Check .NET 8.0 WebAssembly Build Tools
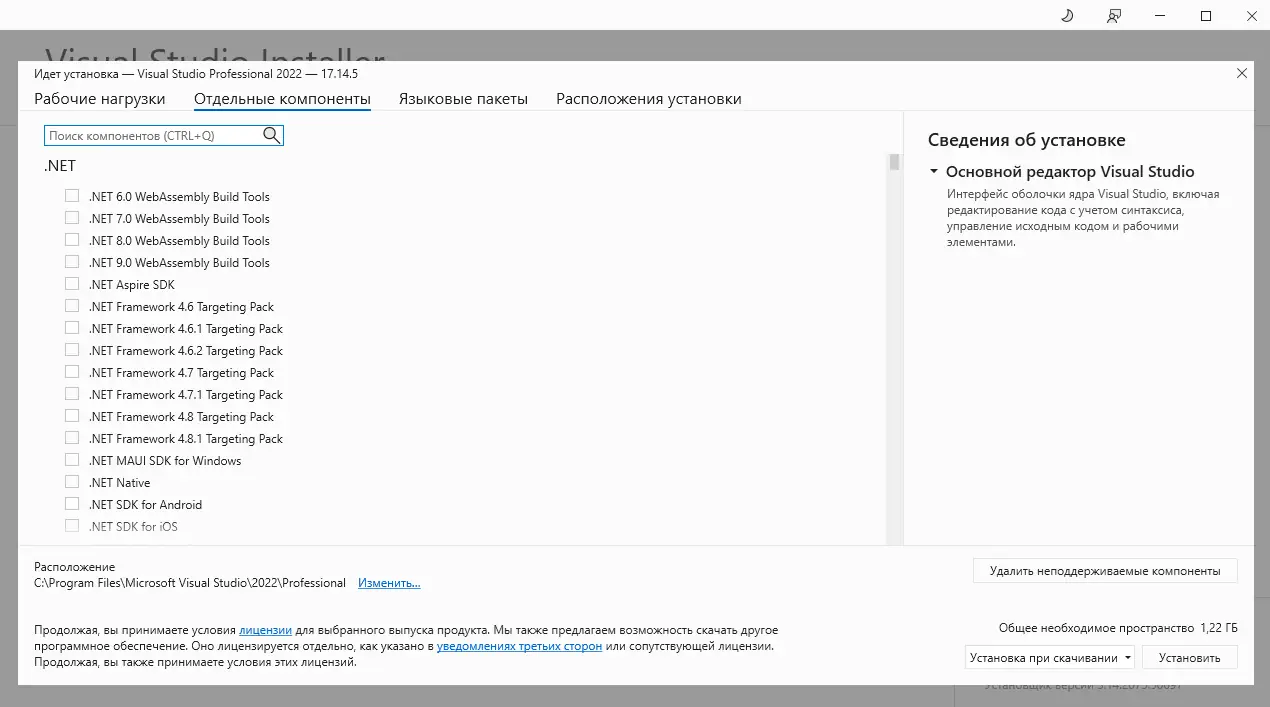1270x707 pixels. click(x=72, y=240)
